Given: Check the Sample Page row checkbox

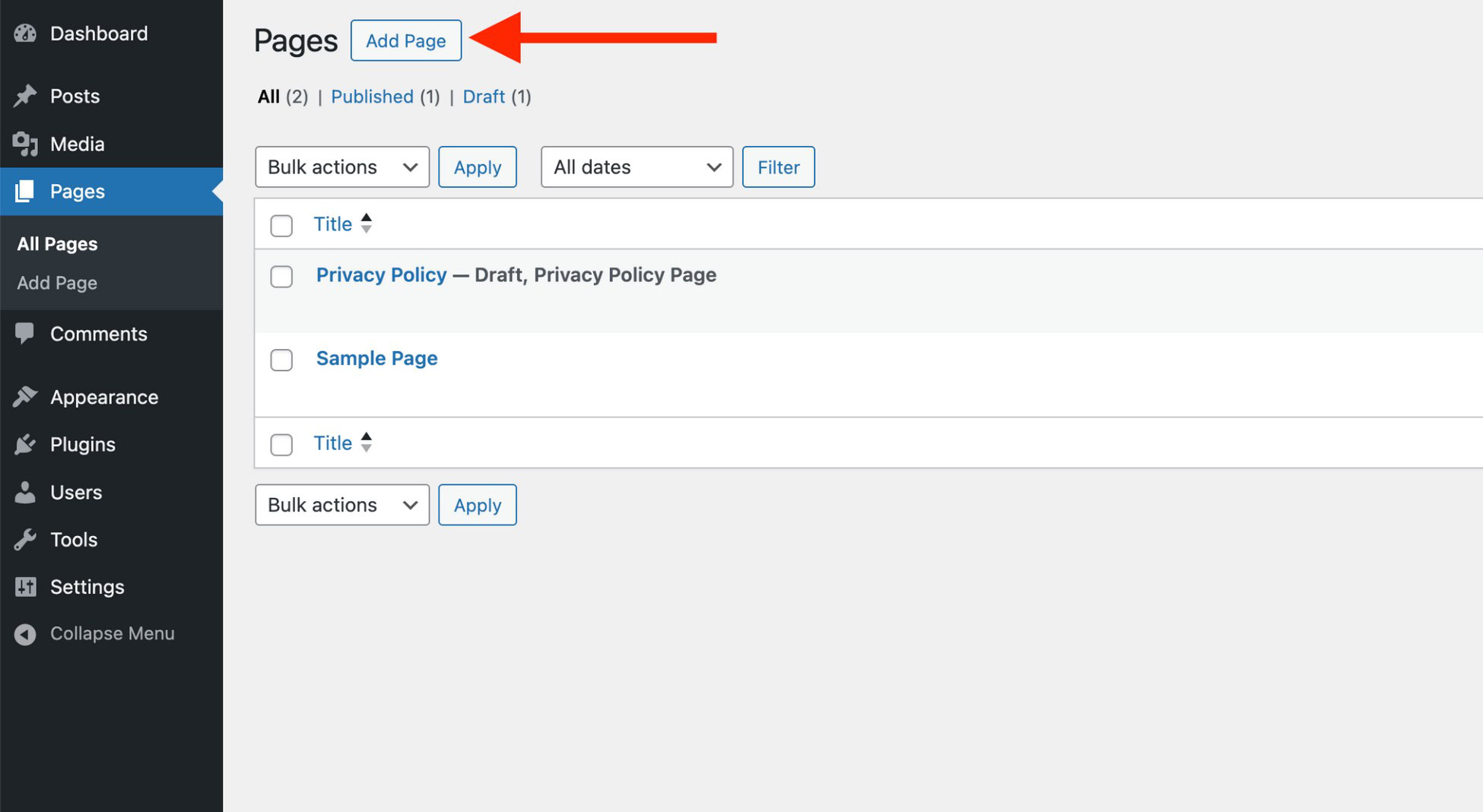Looking at the screenshot, I should click(281, 360).
